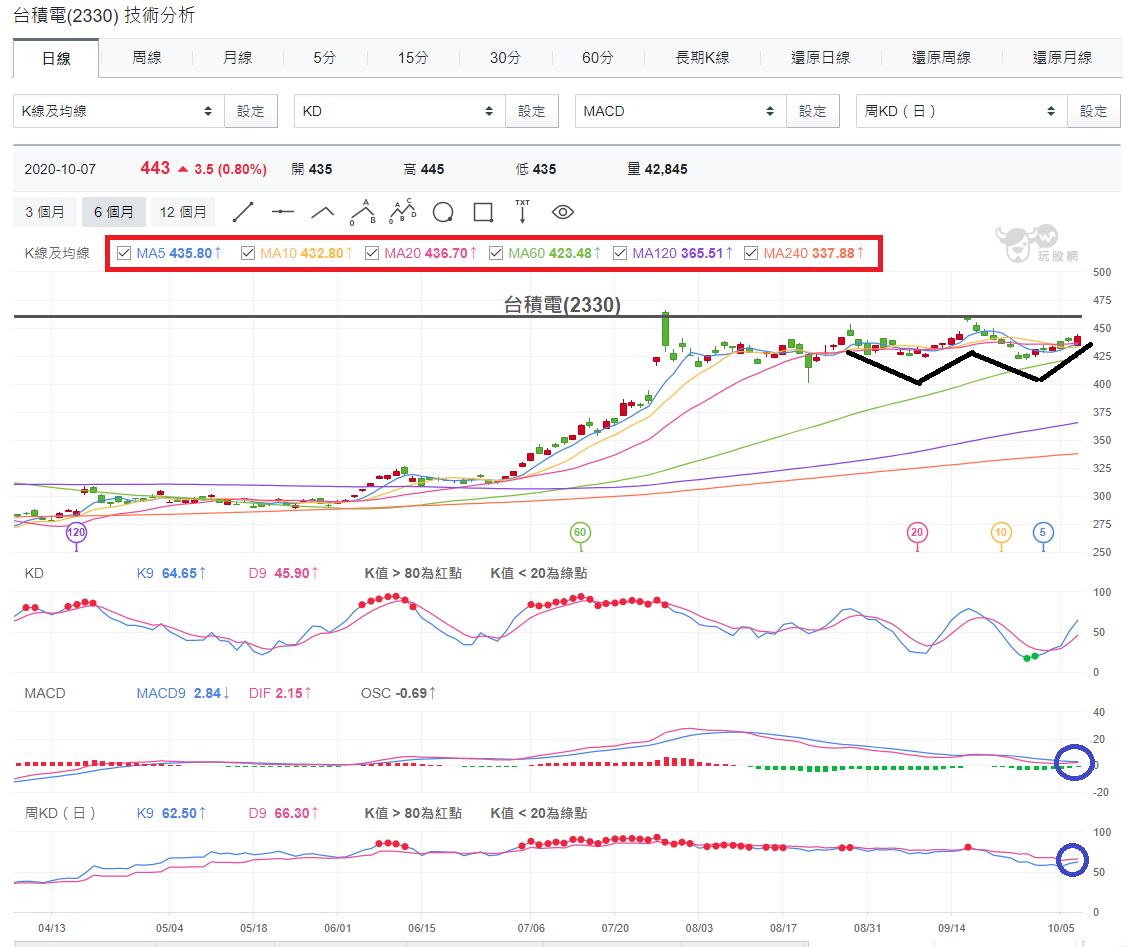Switch to the 30分 tab
Image resolution: width=1128 pixels, height=947 pixels.
505,58
